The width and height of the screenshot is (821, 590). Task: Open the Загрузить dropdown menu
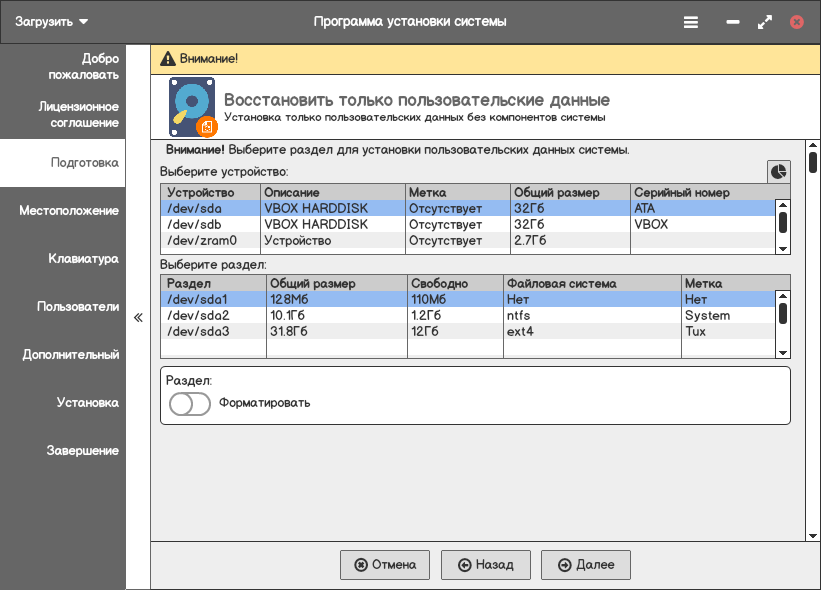click(x=52, y=21)
